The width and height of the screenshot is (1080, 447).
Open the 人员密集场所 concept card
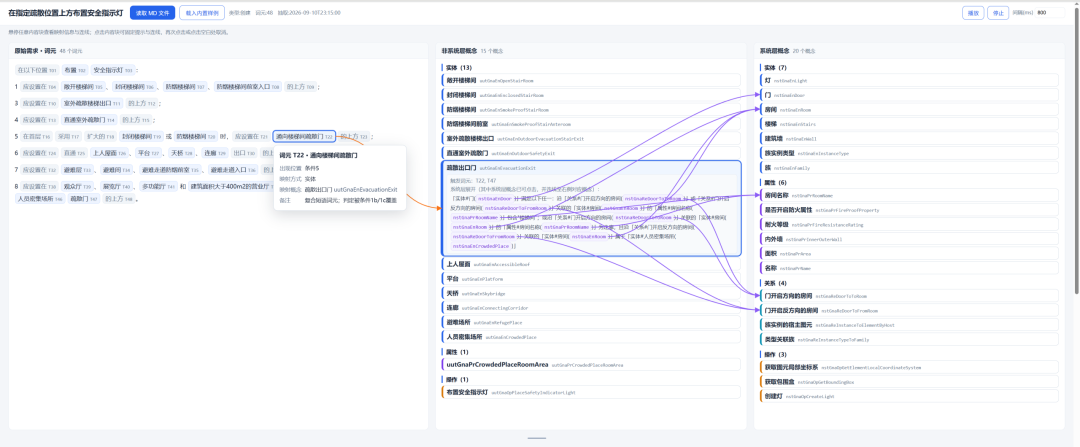tap(591, 337)
